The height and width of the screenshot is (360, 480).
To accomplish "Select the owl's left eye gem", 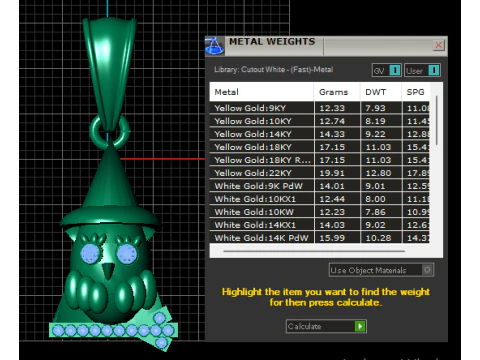I will pos(91,253).
